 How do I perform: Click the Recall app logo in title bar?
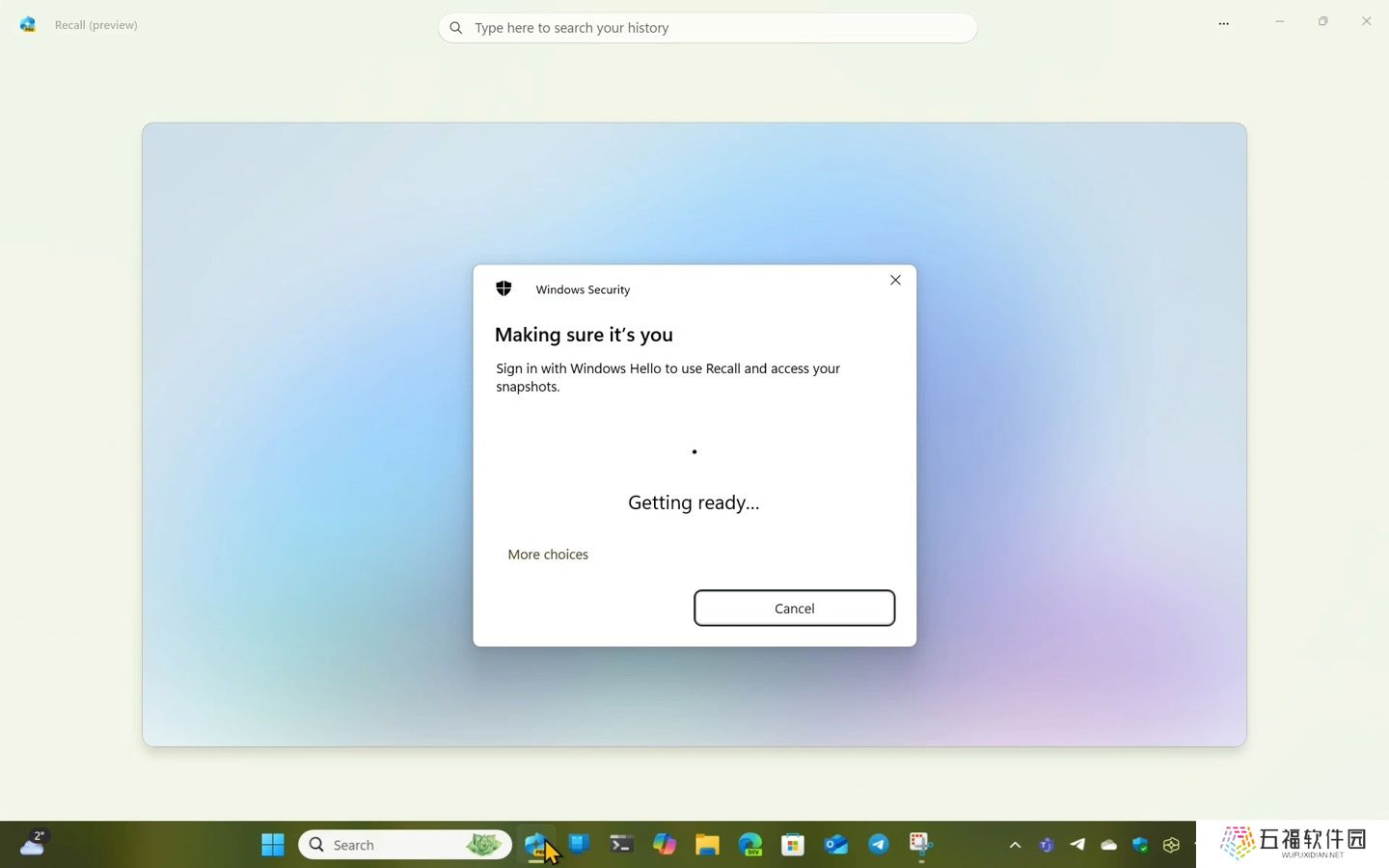click(x=28, y=25)
